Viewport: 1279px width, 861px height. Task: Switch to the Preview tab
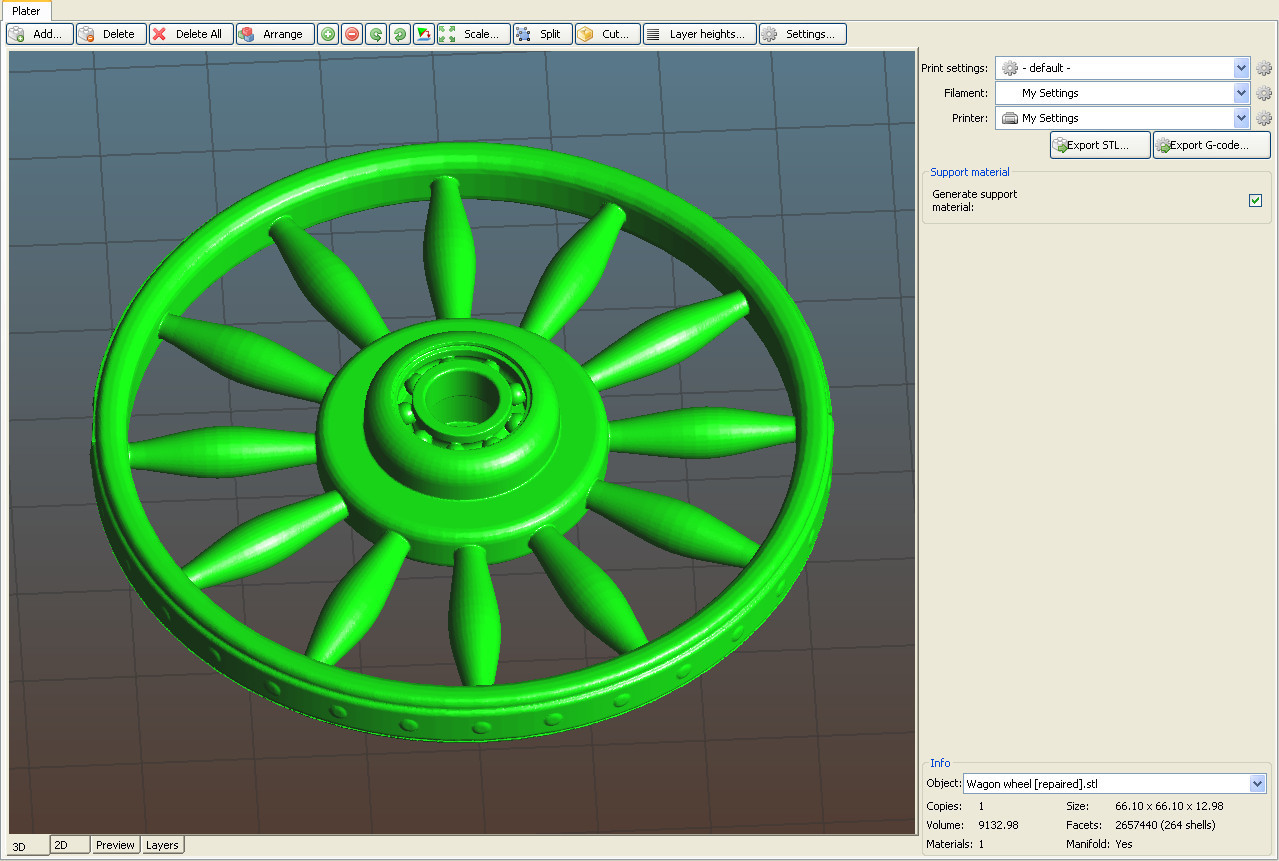pos(115,845)
